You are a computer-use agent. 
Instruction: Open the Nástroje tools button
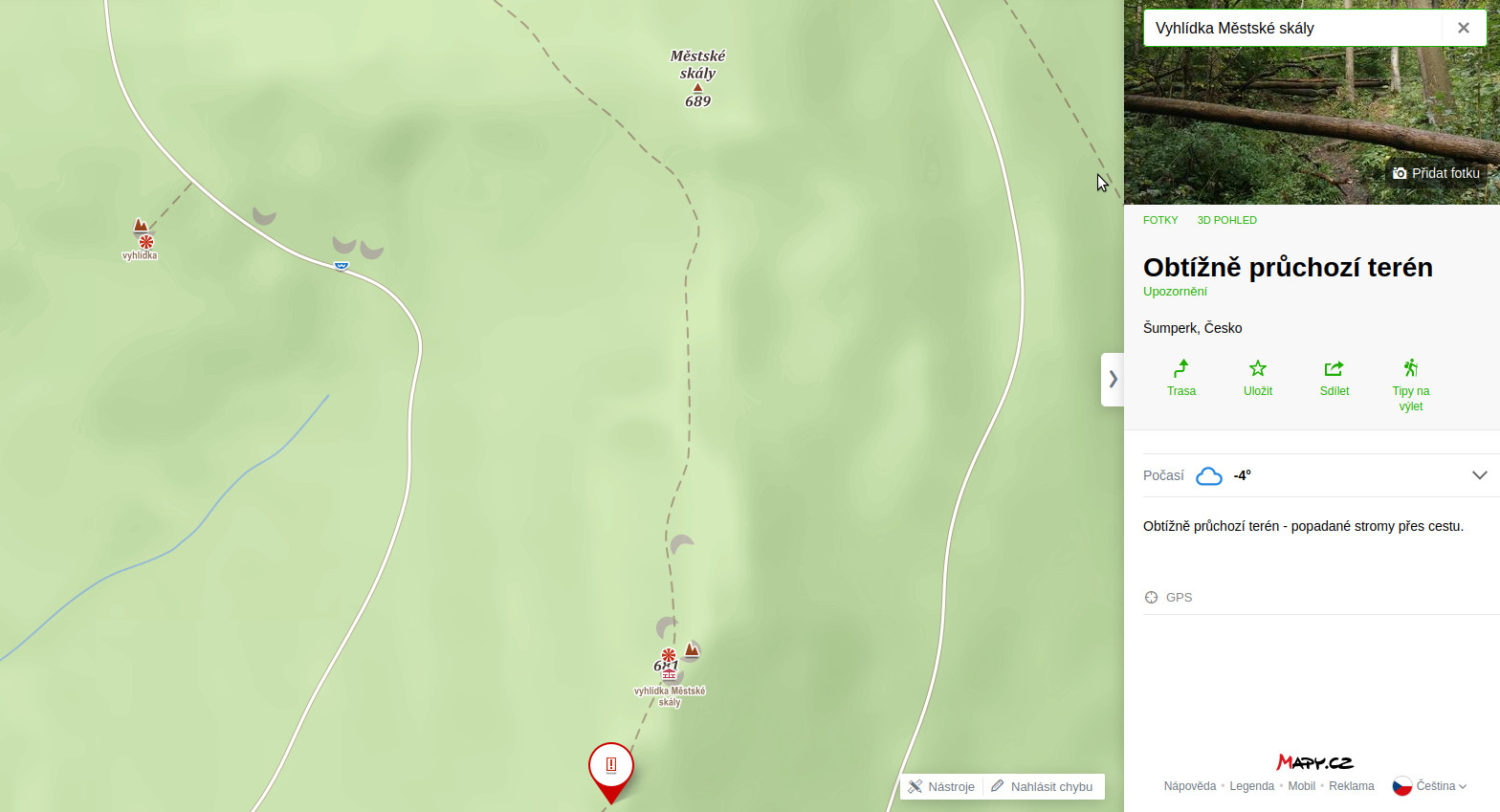(941, 786)
